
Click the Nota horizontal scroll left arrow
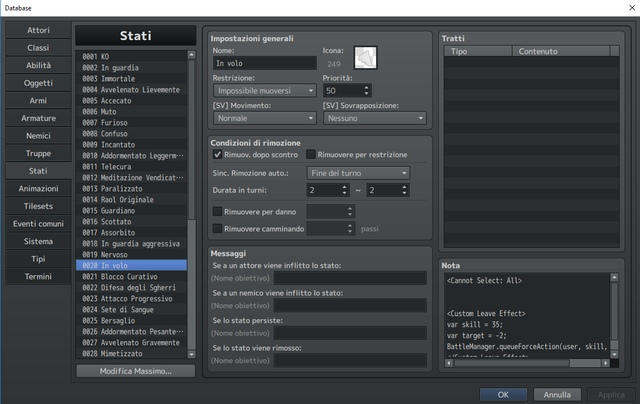[449, 363]
